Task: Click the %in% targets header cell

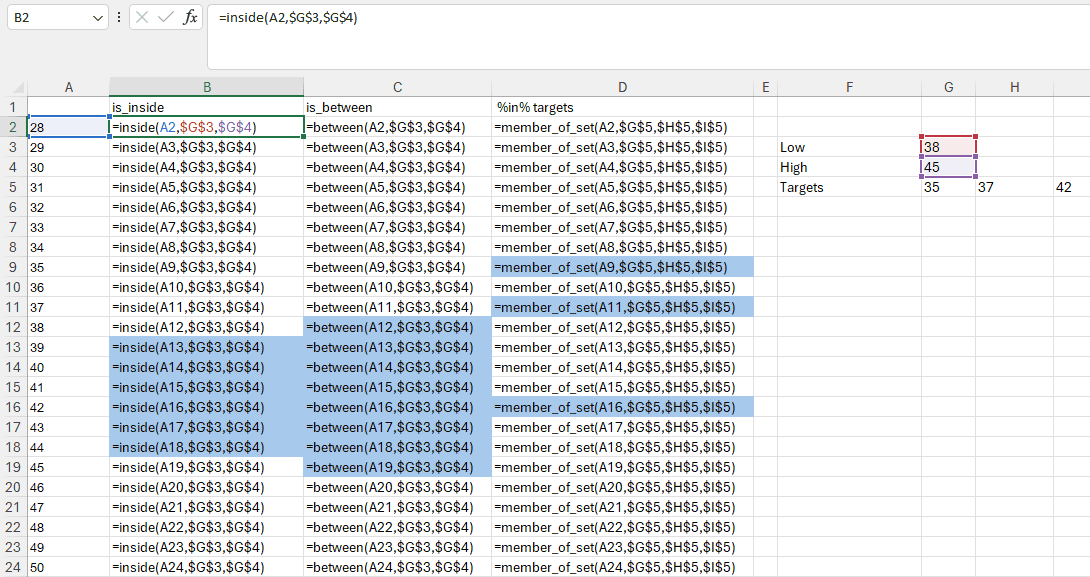Action: click(622, 107)
